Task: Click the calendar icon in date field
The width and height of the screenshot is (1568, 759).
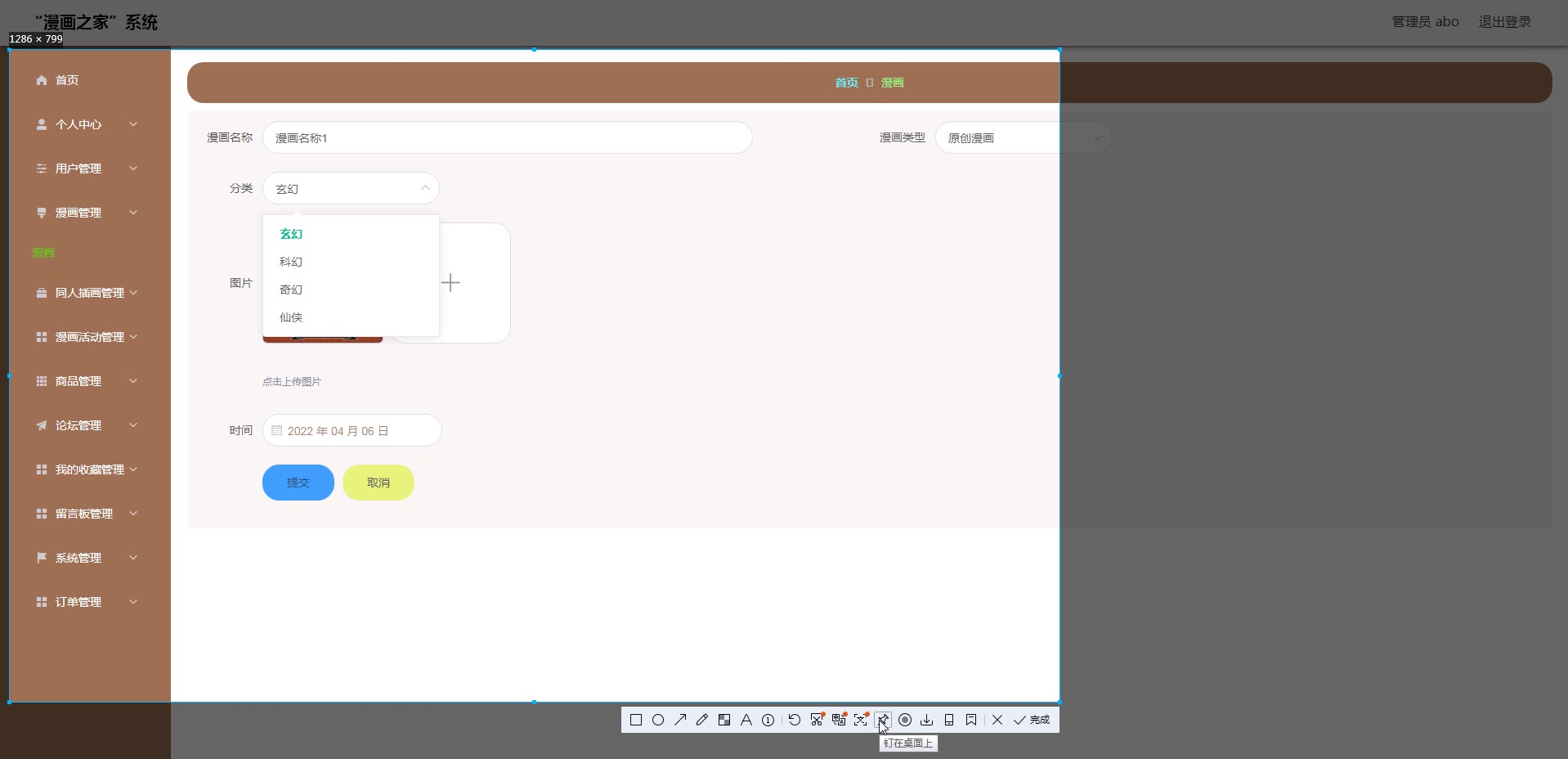Action: pyautogui.click(x=277, y=430)
